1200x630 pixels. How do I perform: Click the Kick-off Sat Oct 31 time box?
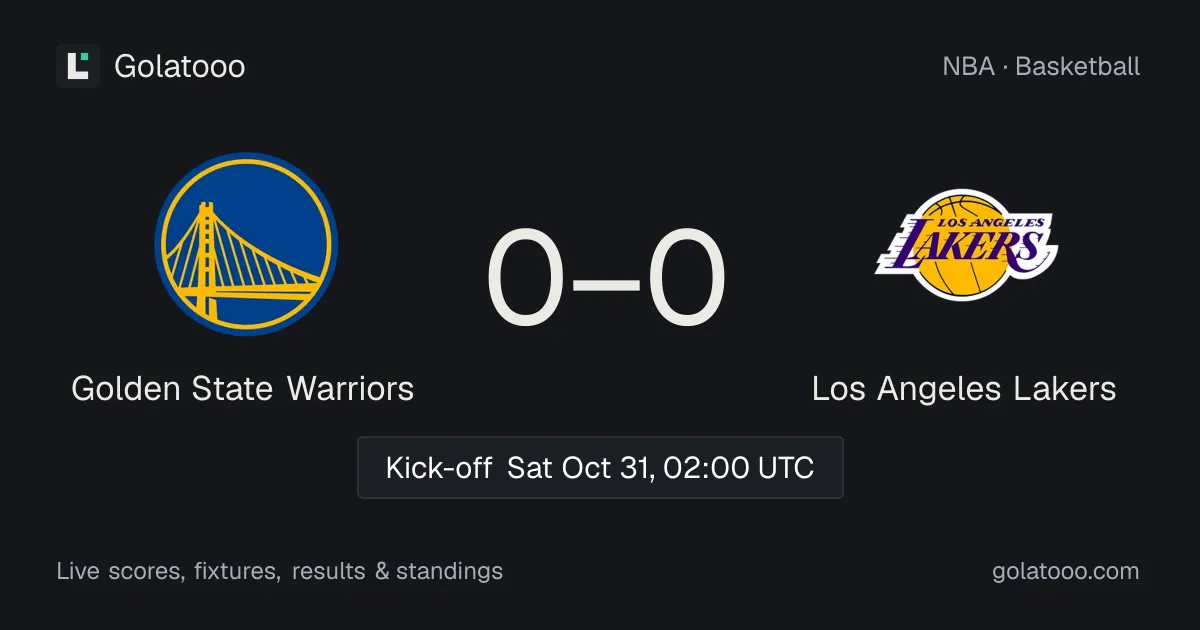coord(600,467)
